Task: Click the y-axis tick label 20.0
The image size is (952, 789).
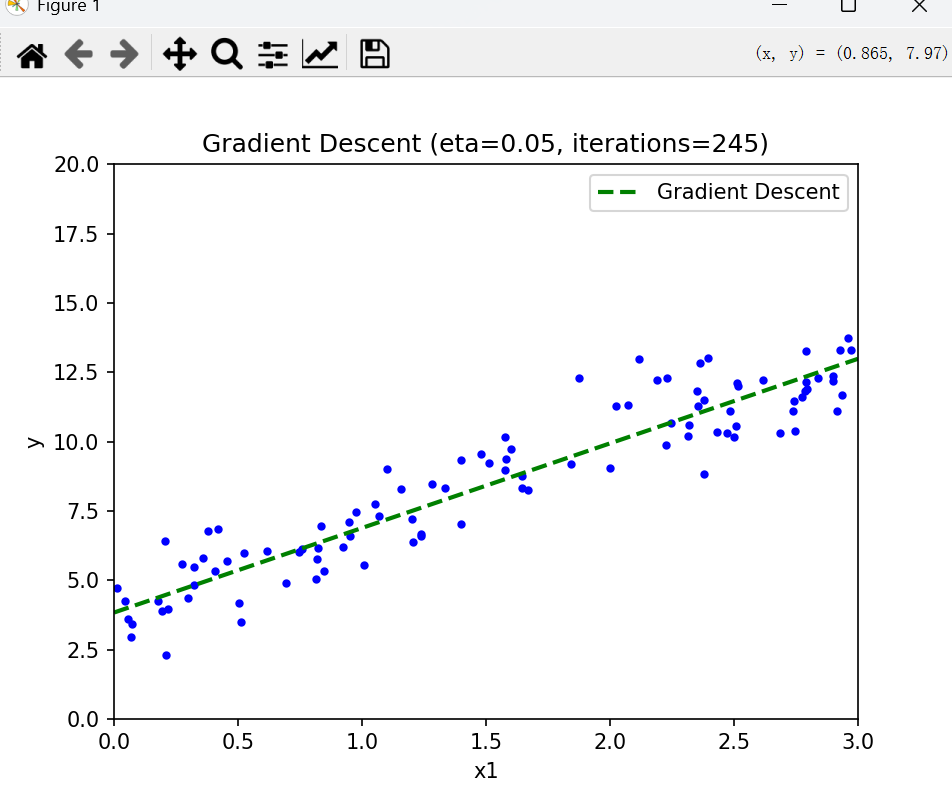Action: pyautogui.click(x=76, y=164)
